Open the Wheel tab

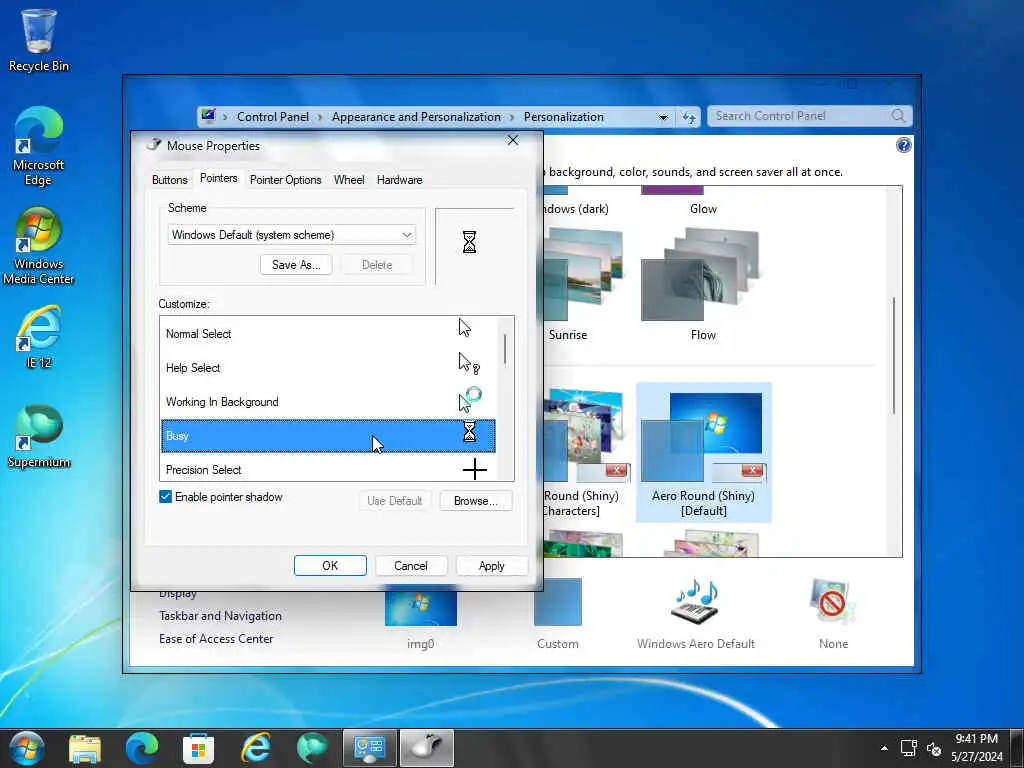point(349,180)
